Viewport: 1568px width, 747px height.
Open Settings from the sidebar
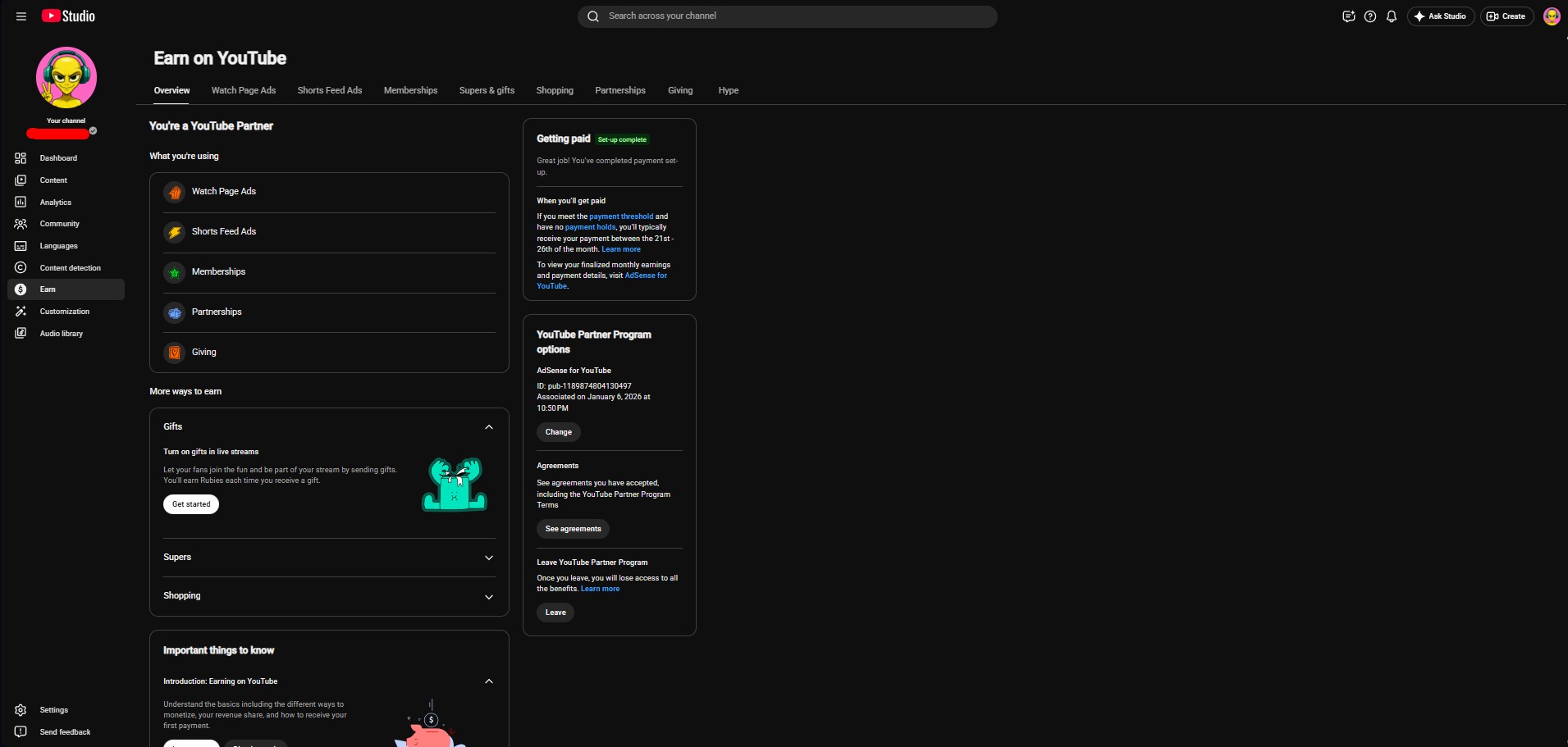pyautogui.click(x=66, y=710)
